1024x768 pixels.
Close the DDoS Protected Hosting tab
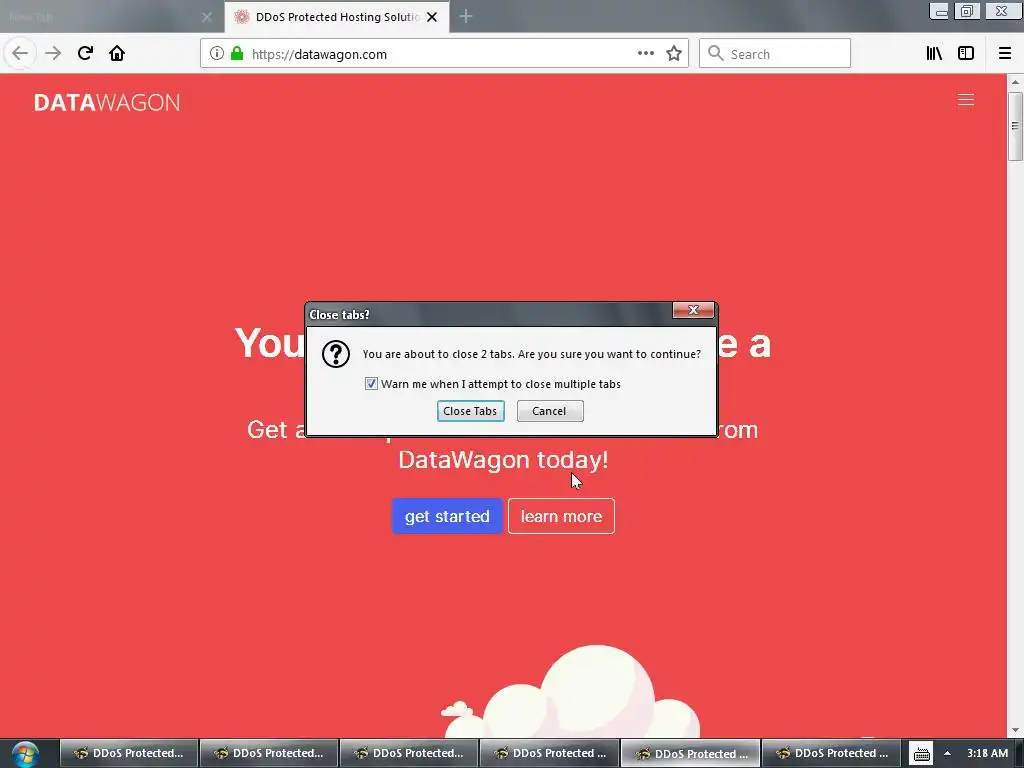tap(432, 17)
